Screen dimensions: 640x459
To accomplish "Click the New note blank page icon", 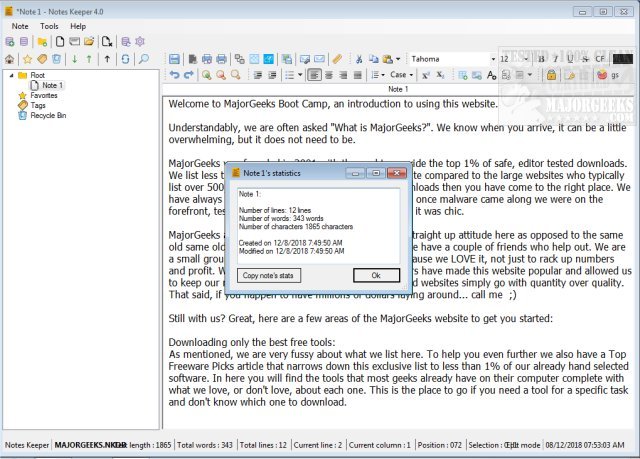I will click(x=60, y=42).
